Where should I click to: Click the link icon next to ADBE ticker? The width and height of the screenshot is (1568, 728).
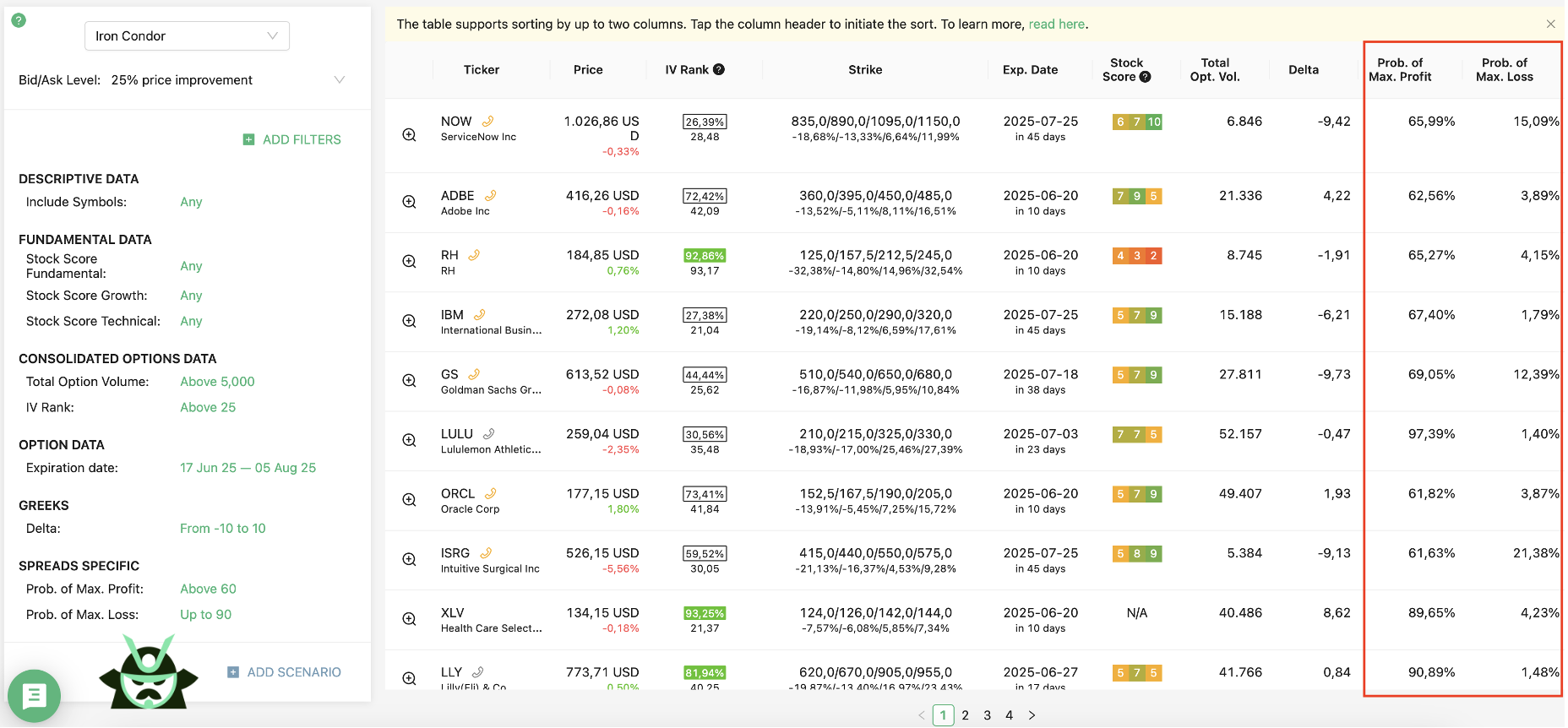click(x=490, y=195)
